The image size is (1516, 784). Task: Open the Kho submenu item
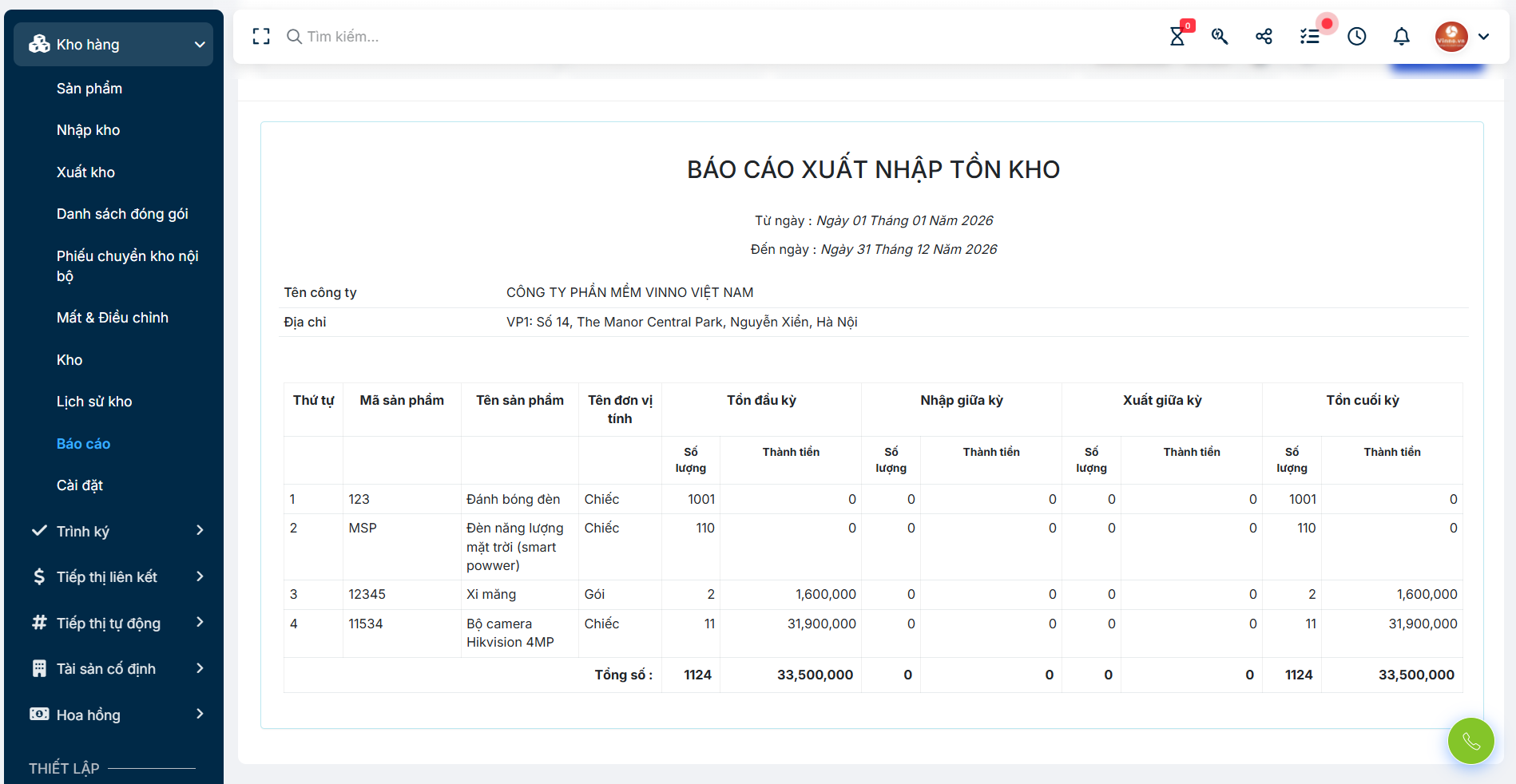[x=69, y=360]
